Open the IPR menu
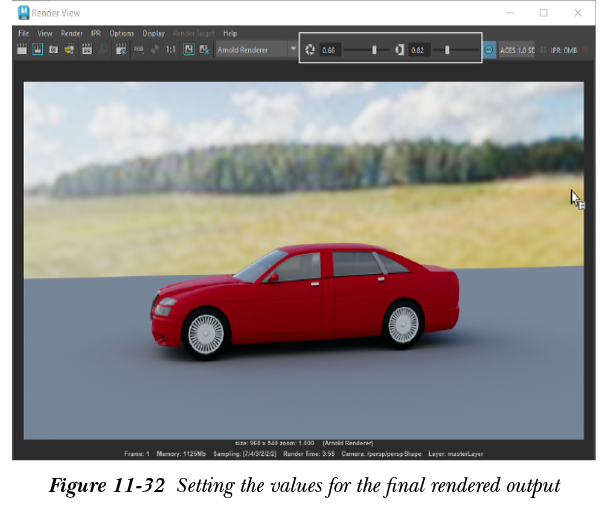 pos(96,33)
